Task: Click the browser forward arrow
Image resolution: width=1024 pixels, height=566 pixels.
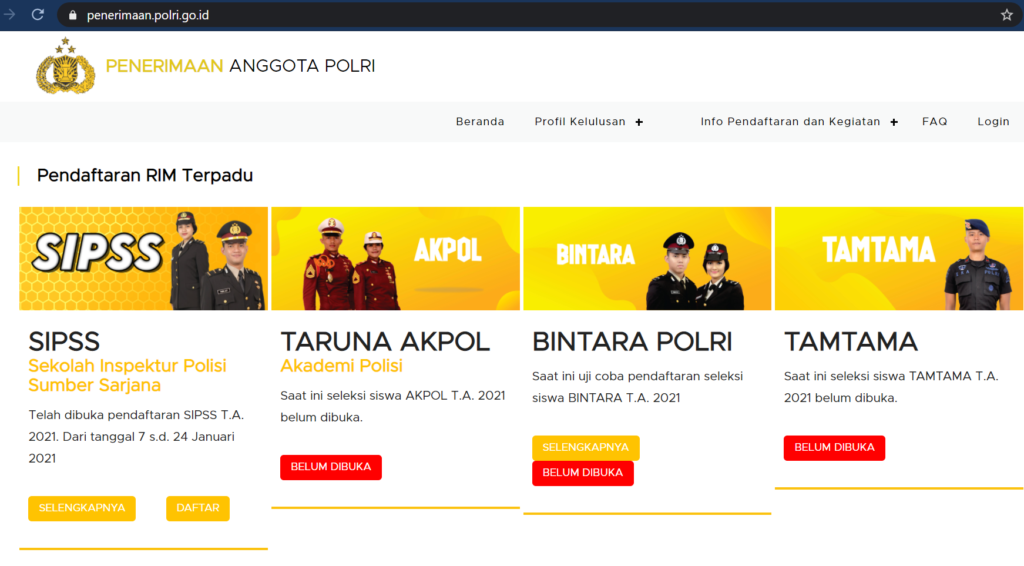Action: click(x=10, y=15)
